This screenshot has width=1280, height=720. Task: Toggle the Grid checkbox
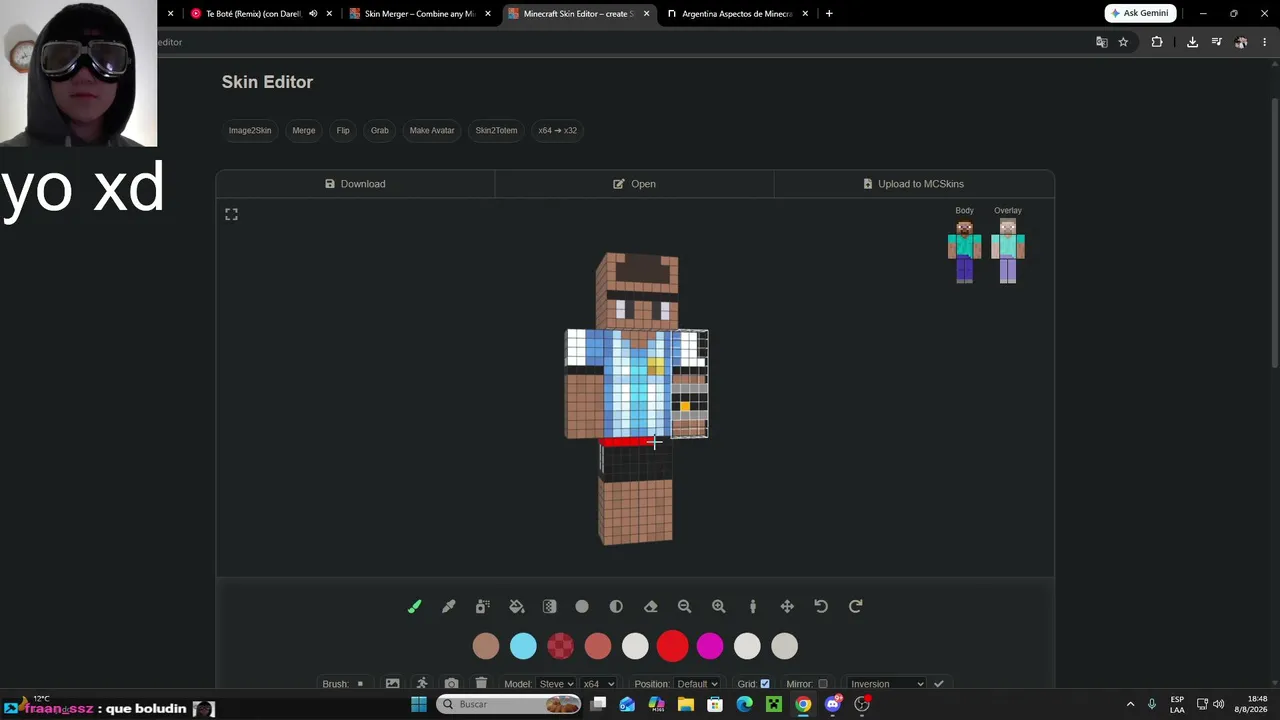tap(765, 684)
